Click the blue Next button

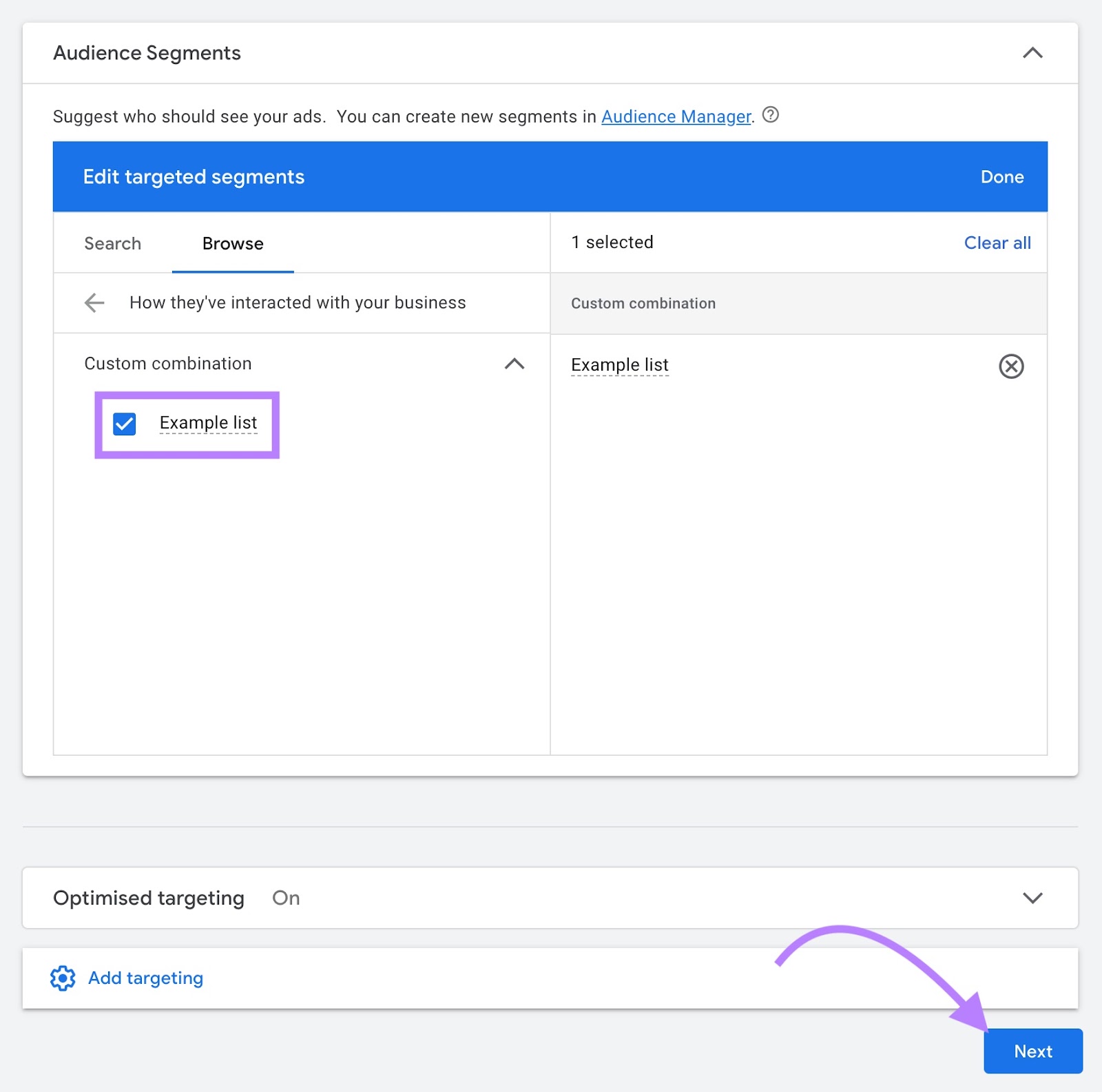[x=1032, y=1051]
